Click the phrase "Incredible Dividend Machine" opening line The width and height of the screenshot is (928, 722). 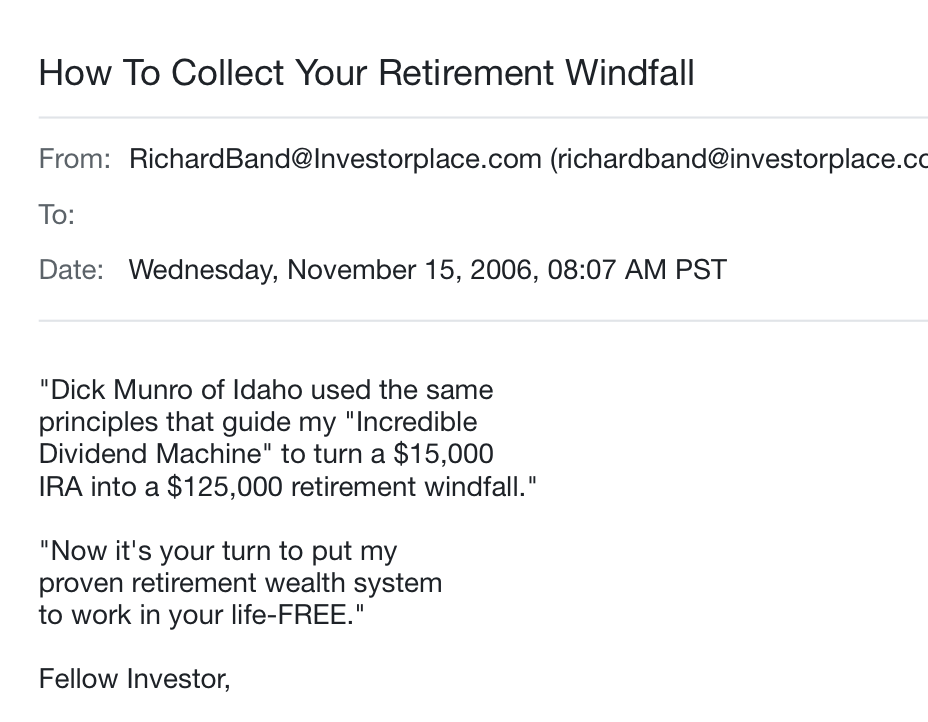click(410, 422)
